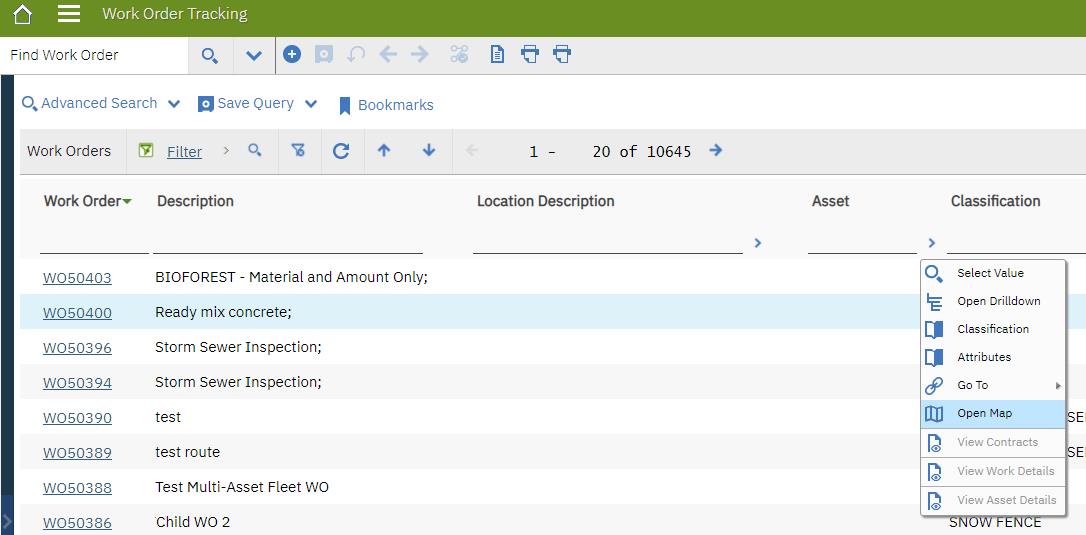Click the 'Ready mix concrete;' description cell
This screenshot has width=1086, height=535.
coord(223,313)
